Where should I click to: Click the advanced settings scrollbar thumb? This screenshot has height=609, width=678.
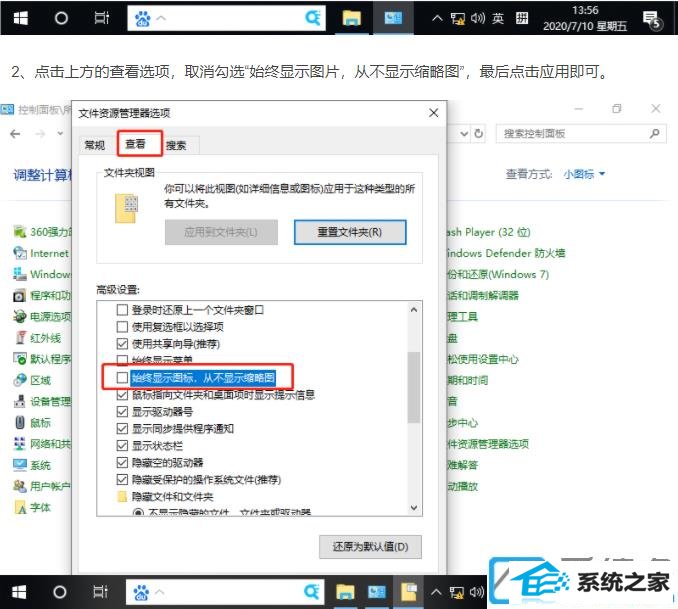point(414,387)
